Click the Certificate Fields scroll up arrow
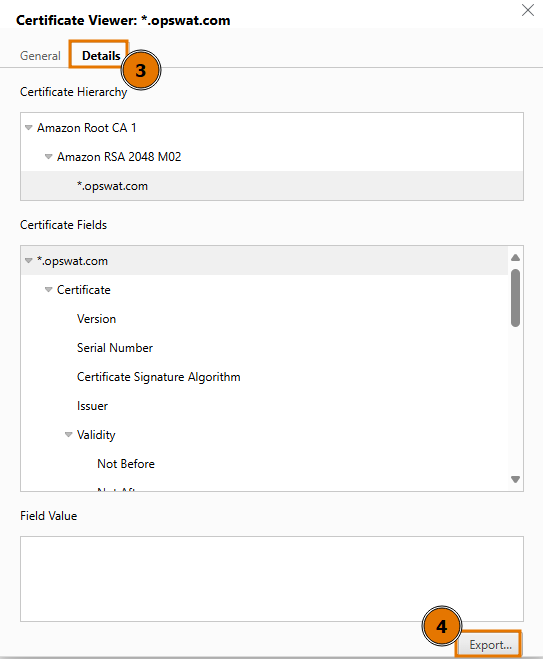The width and height of the screenshot is (543, 659). coord(515,257)
